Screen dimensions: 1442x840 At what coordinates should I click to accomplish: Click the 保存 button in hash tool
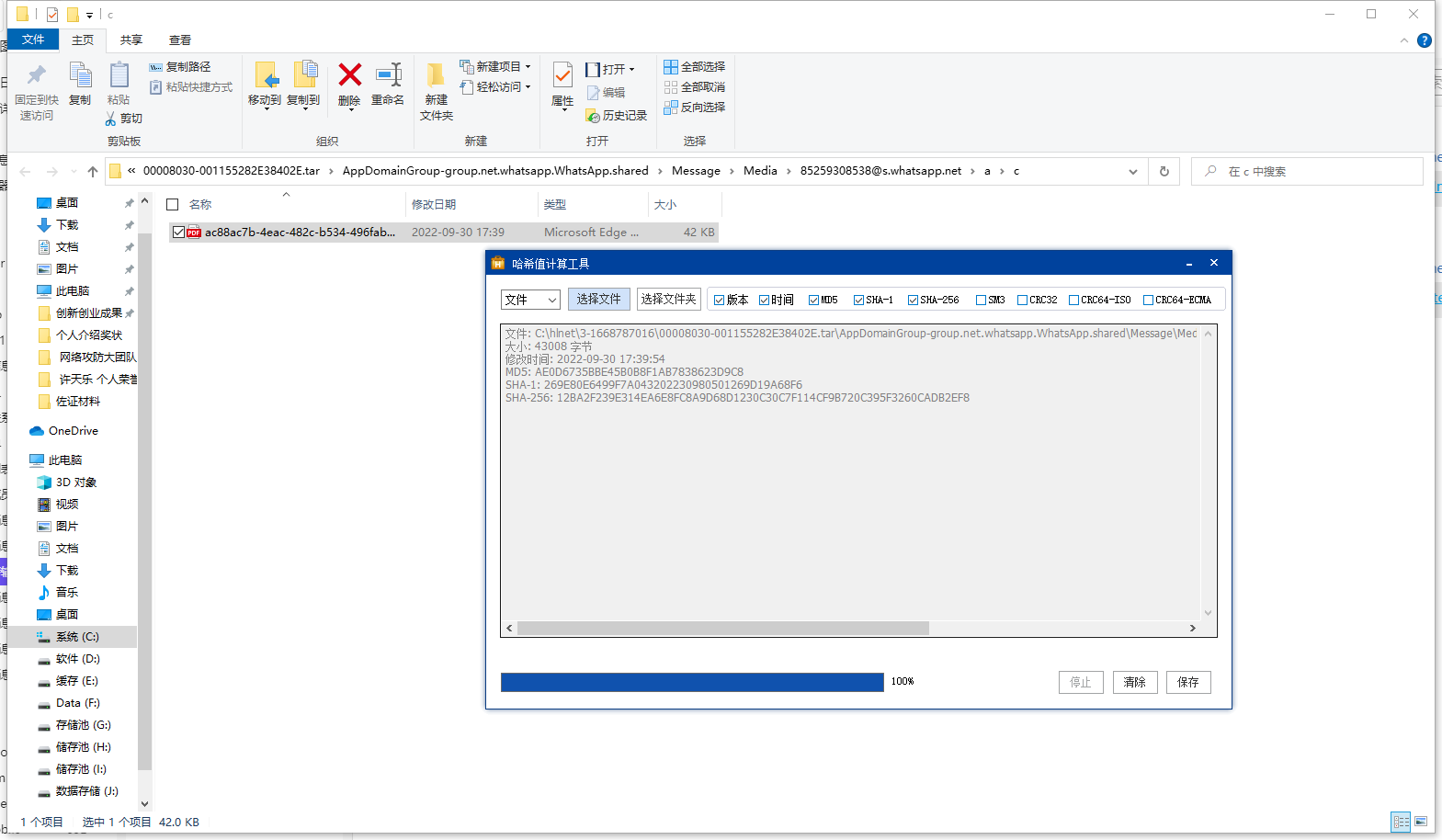1188,683
